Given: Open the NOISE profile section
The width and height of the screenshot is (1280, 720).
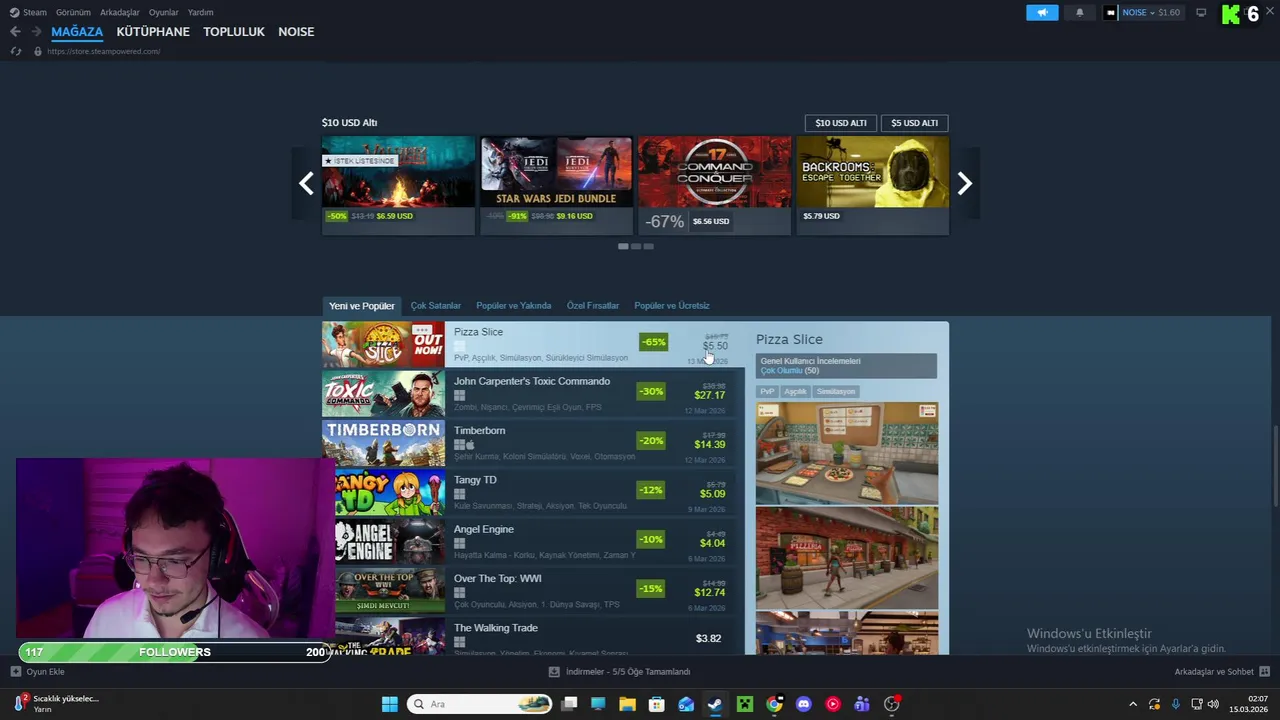Looking at the screenshot, I should click(296, 32).
